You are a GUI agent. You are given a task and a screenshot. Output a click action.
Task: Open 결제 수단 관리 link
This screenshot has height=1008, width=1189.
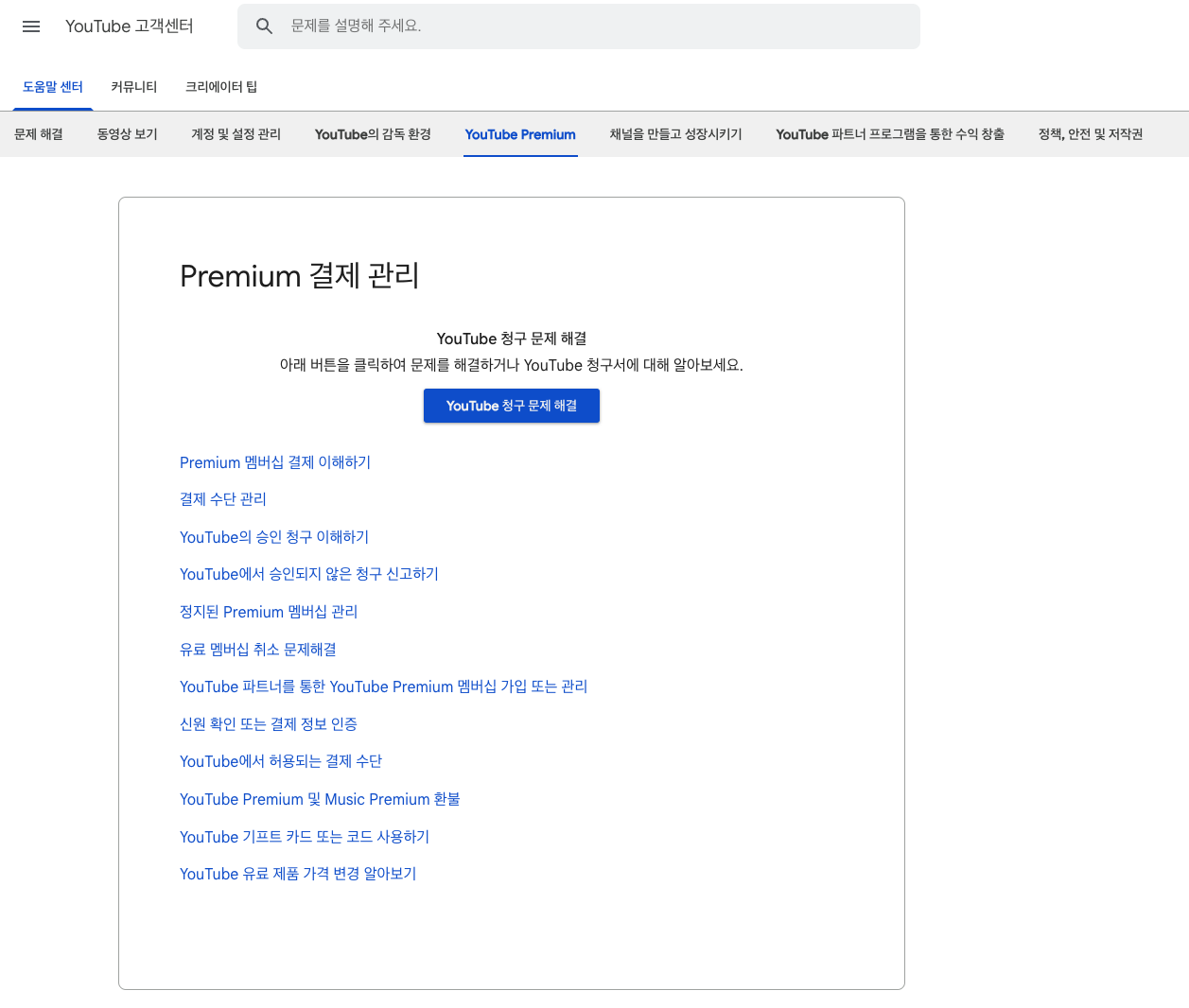tap(223, 499)
